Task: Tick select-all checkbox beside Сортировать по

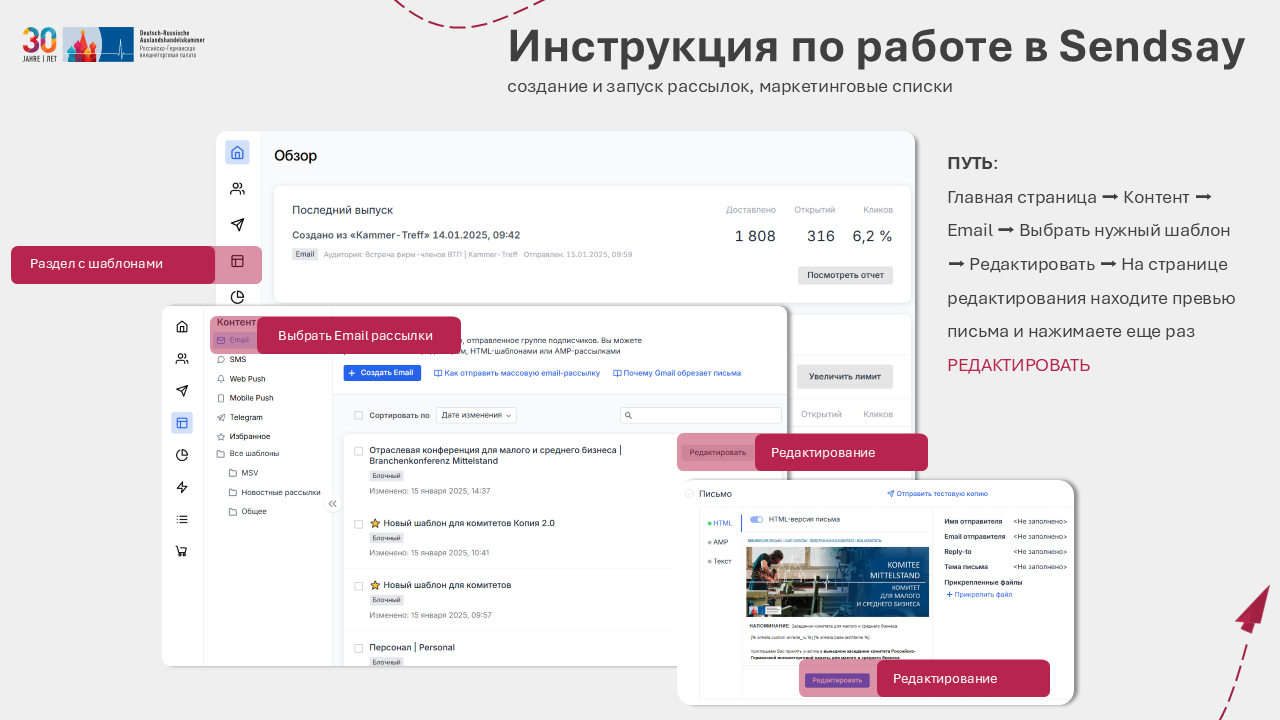Action: pyautogui.click(x=359, y=415)
